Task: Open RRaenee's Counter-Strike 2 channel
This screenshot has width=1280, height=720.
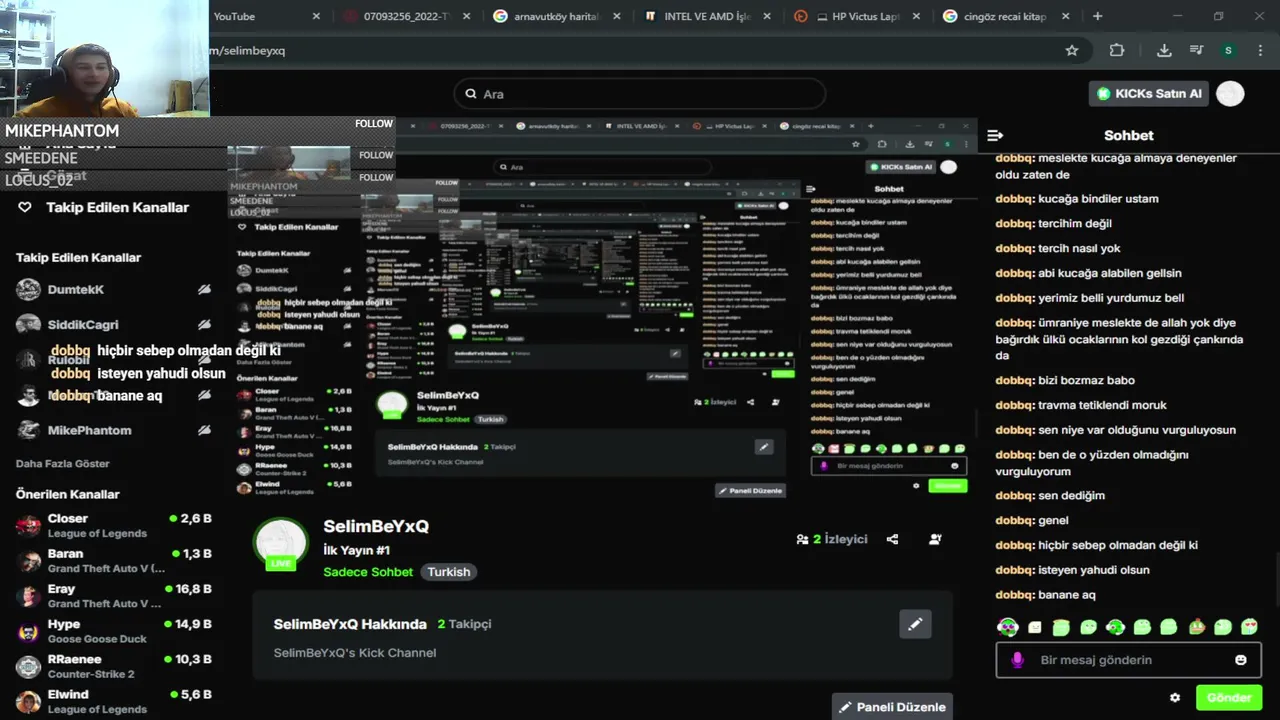Action: click(x=115, y=666)
